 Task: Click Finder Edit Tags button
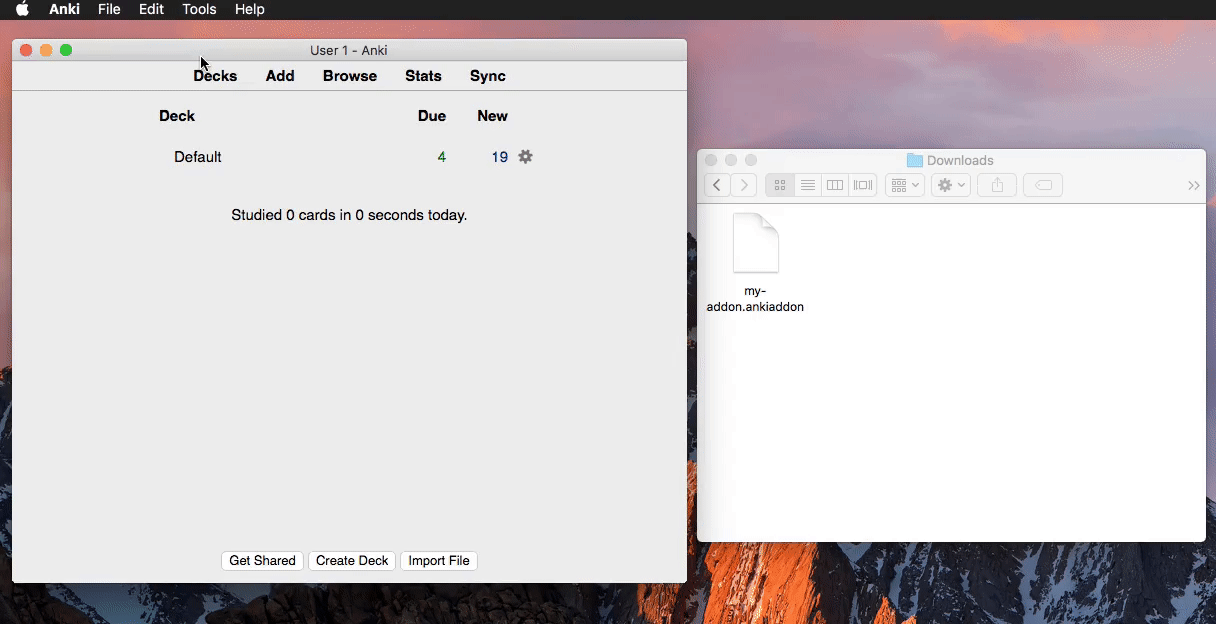click(1043, 185)
